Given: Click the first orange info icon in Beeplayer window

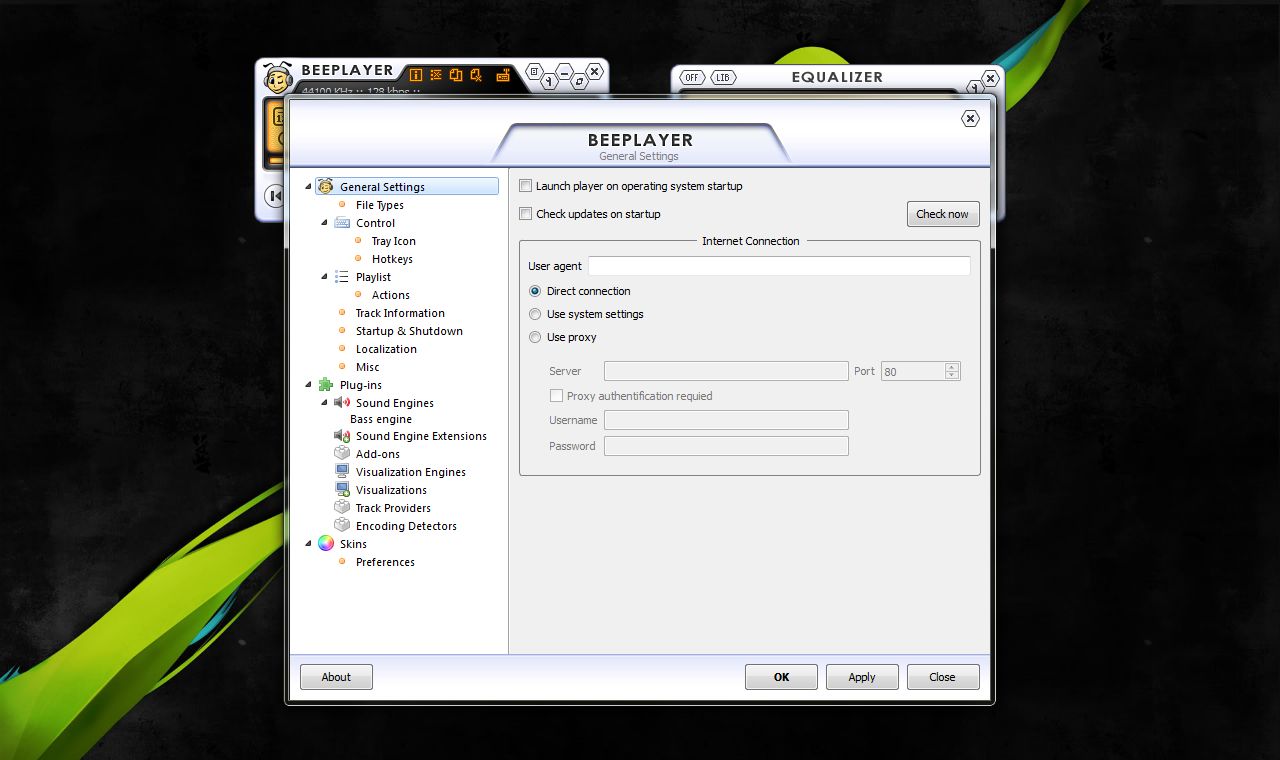Looking at the screenshot, I should [x=416, y=75].
